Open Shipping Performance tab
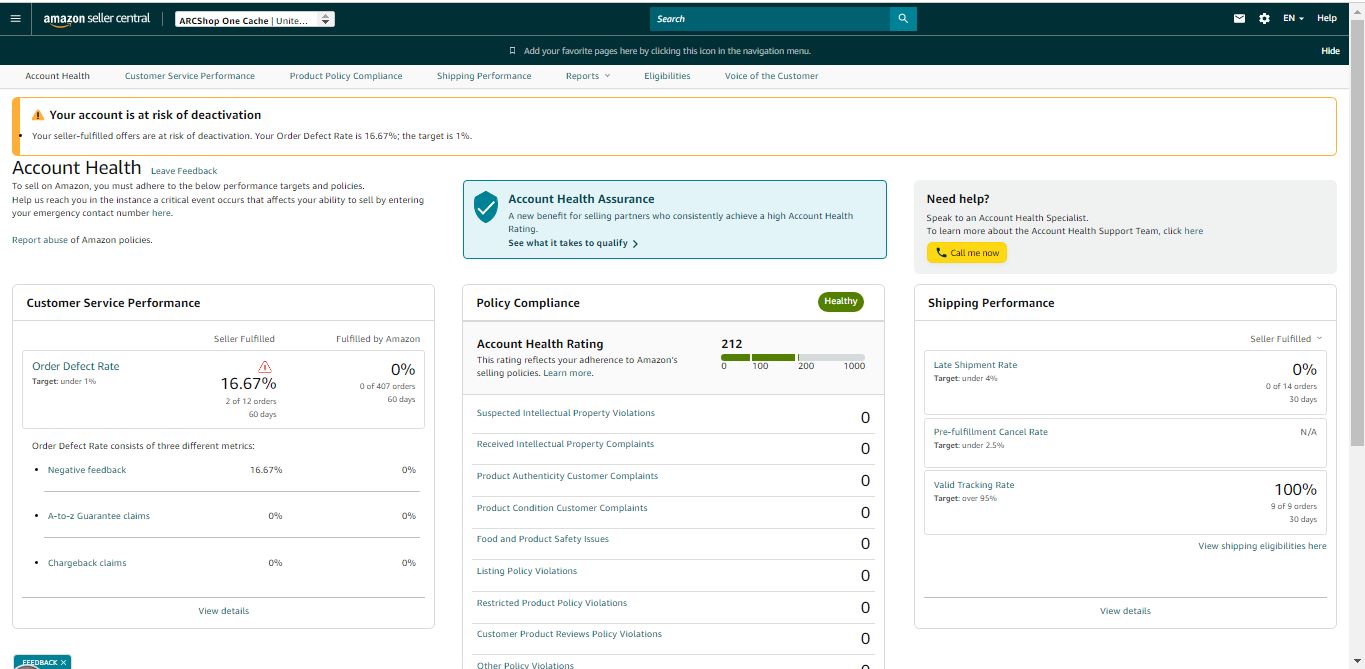 coord(484,76)
